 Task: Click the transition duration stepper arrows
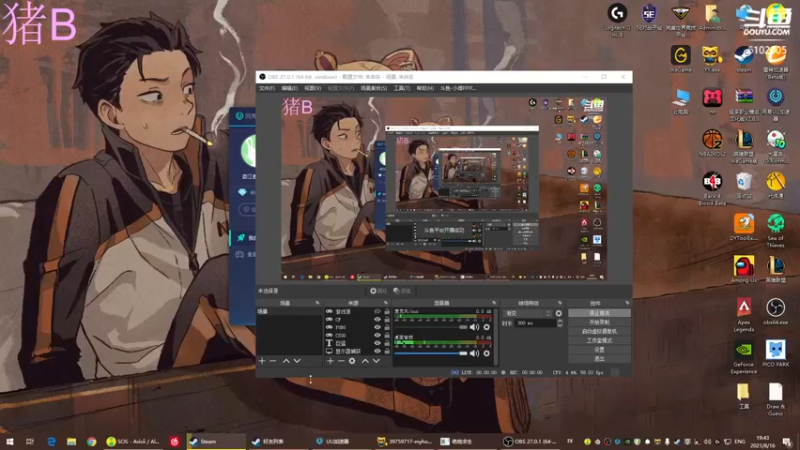point(560,323)
